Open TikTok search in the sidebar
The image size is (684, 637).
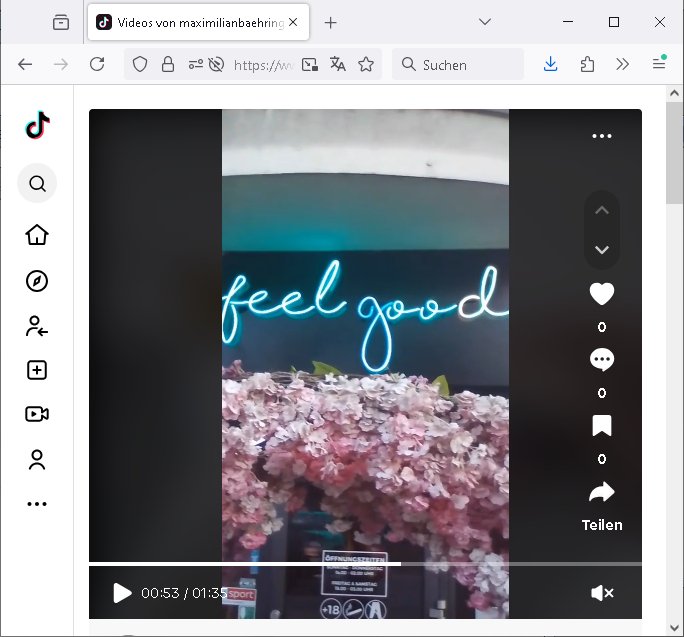(37, 183)
